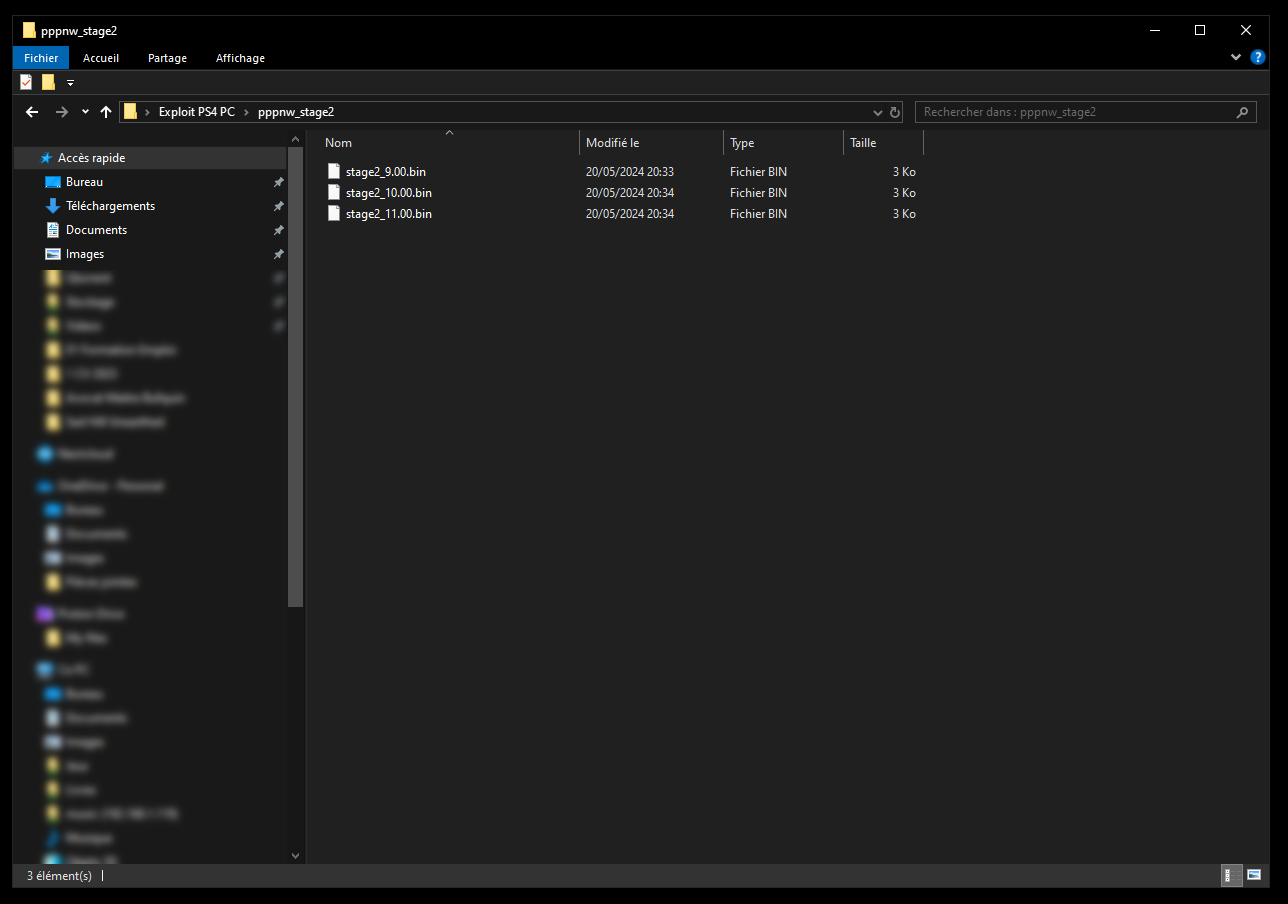
Task: Click the navigation pane scroll down arrow
Action: click(x=295, y=856)
